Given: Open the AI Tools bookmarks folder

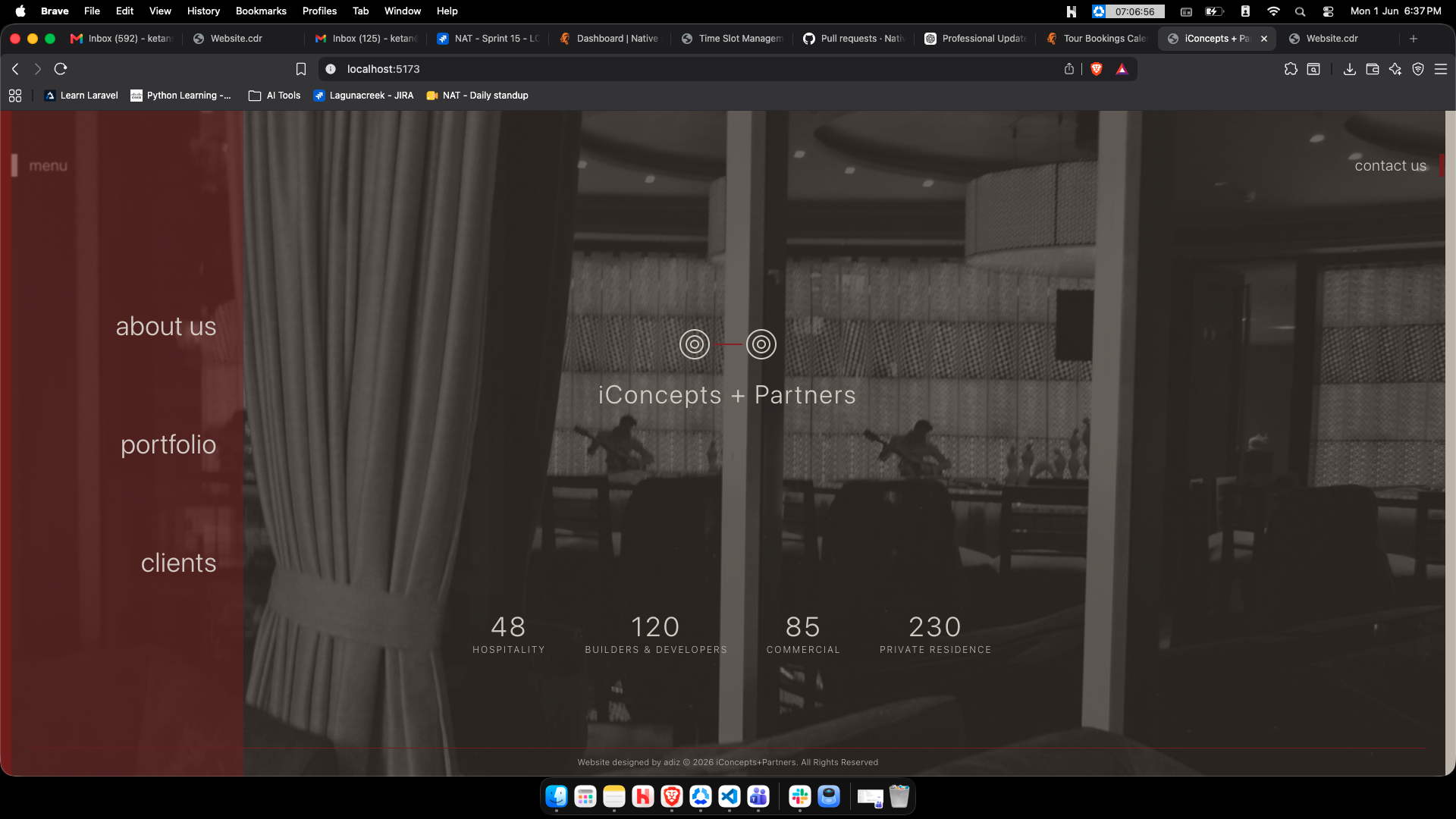Looking at the screenshot, I should (x=275, y=96).
